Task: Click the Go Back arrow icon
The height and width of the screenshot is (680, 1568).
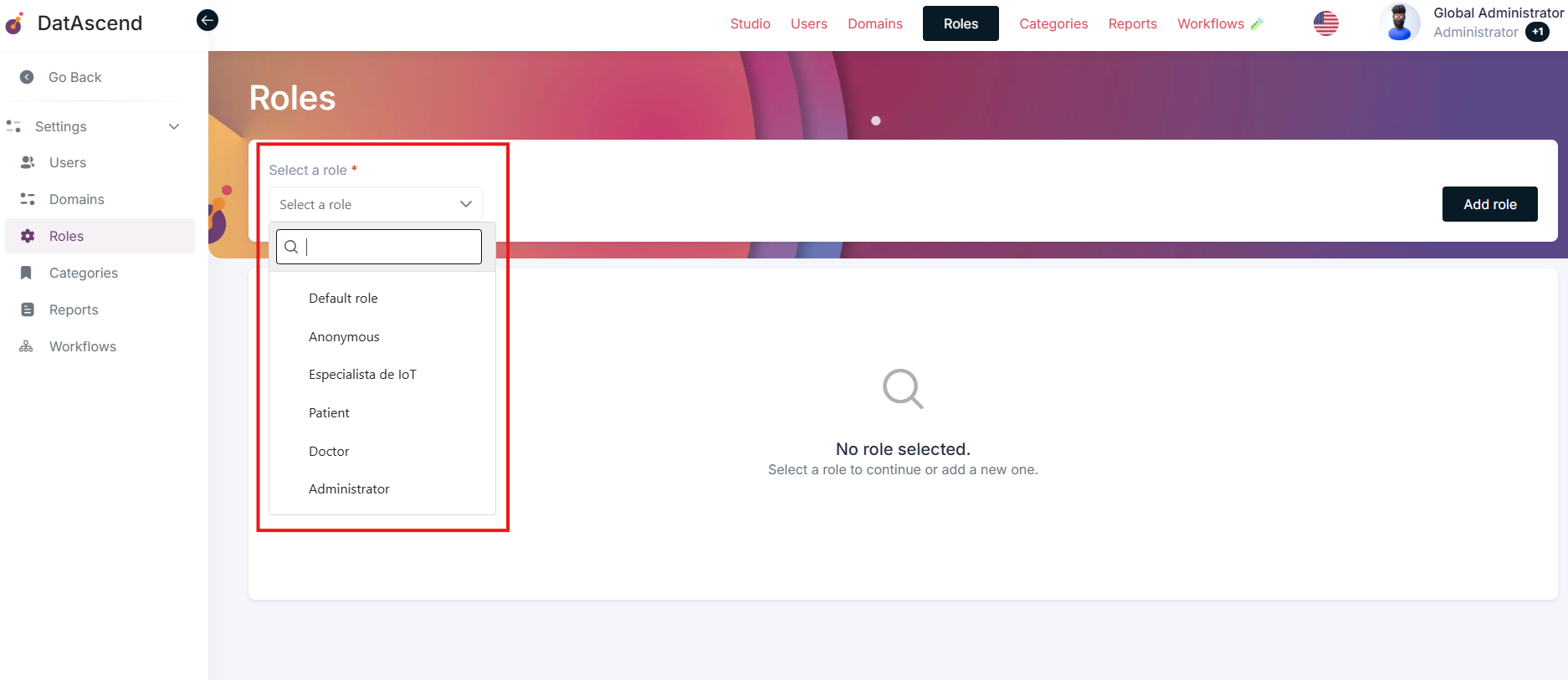Action: [27, 77]
